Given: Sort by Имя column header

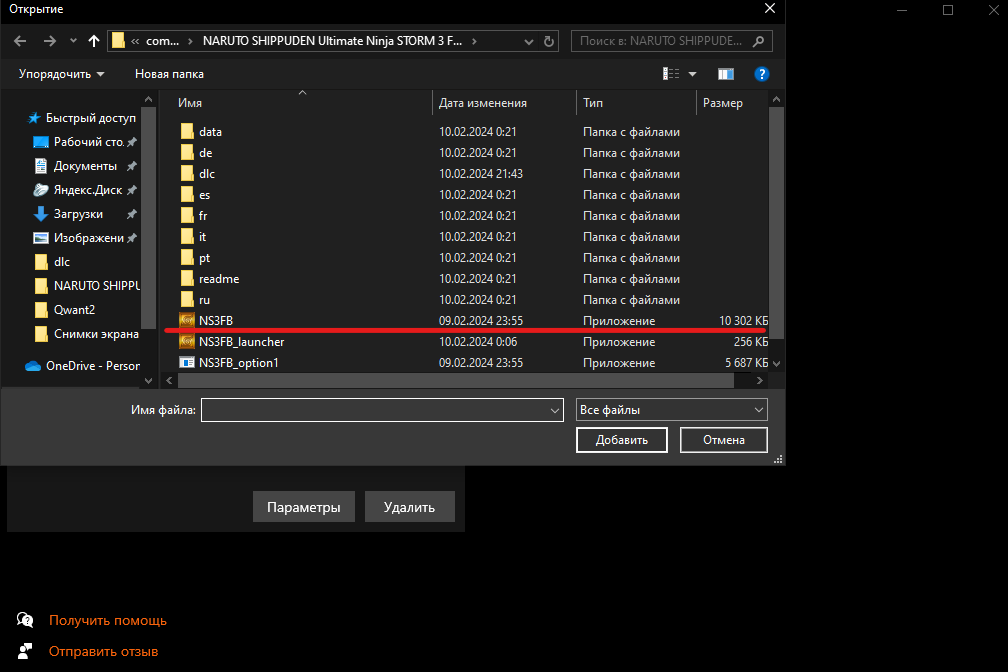Looking at the screenshot, I should pos(190,103).
